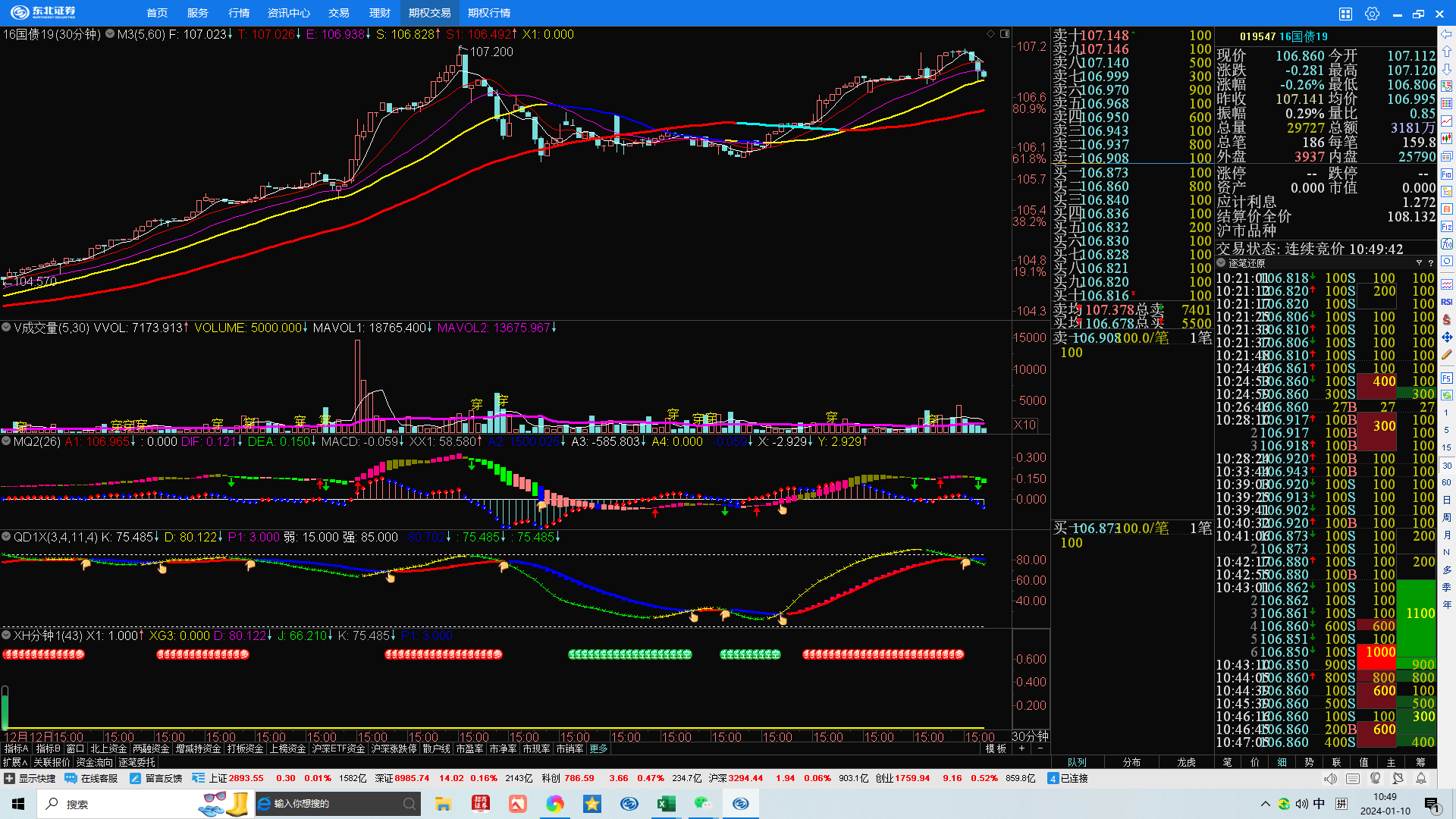Expand the 扩展 section at bottom left
The height and width of the screenshot is (819, 1456).
[15, 762]
